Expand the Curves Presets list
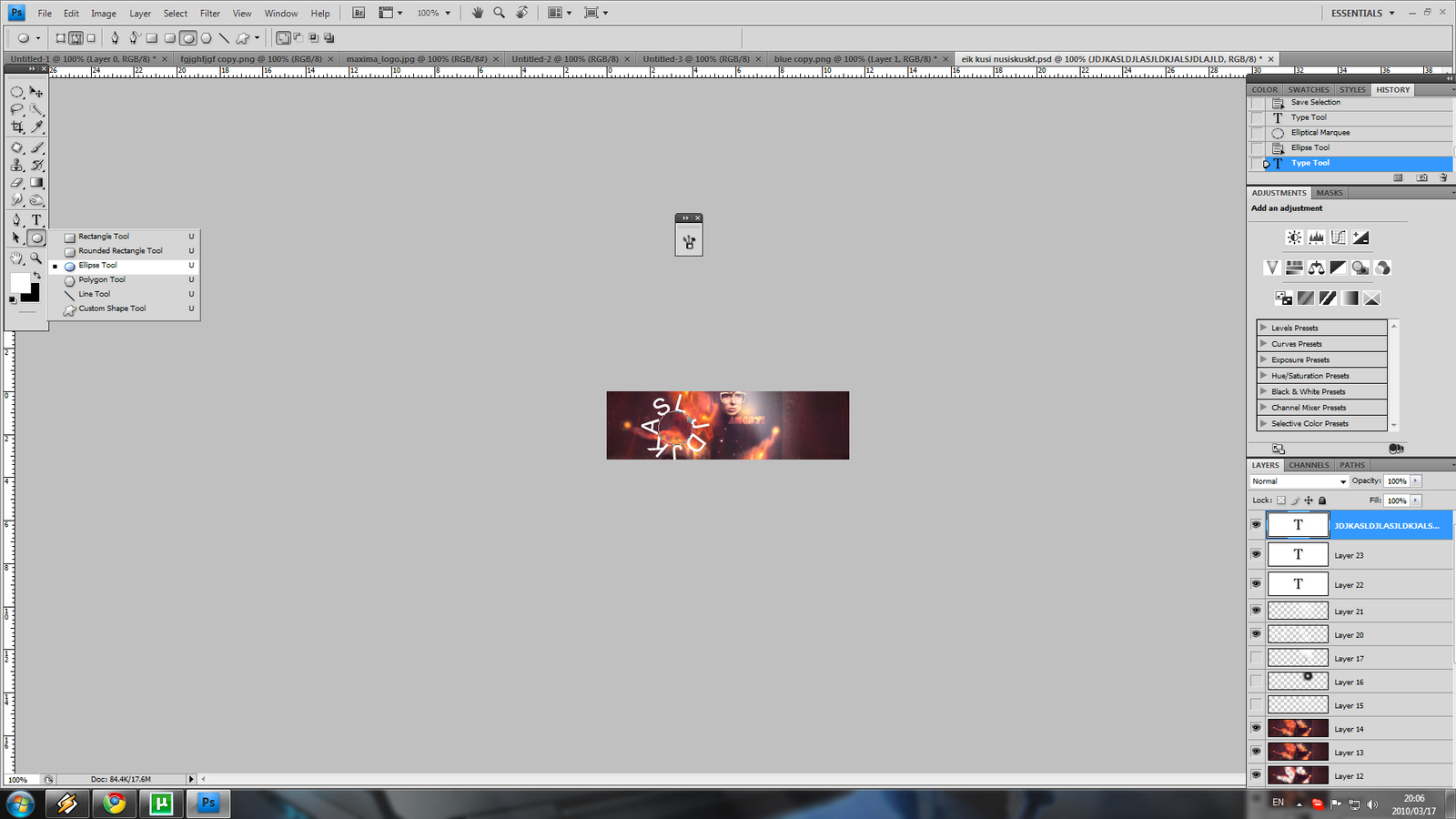Screen dimensions: 1456x819 [x=1263, y=344]
